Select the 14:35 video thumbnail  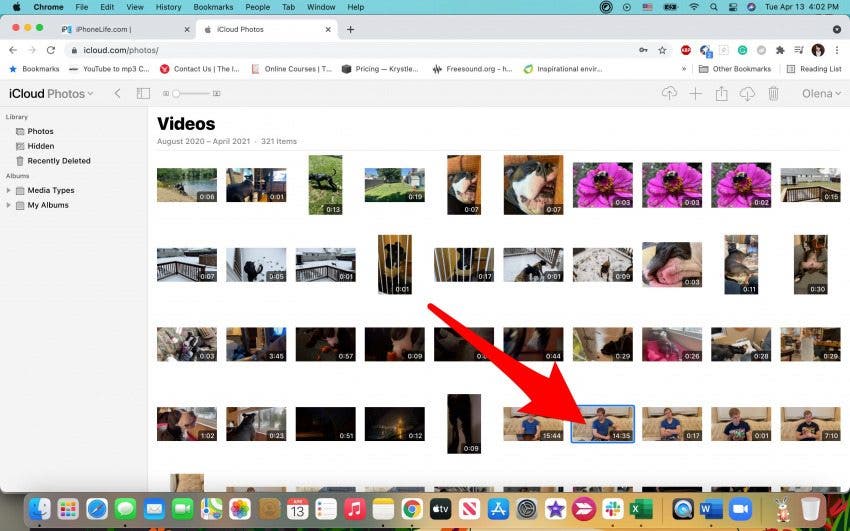coord(602,424)
